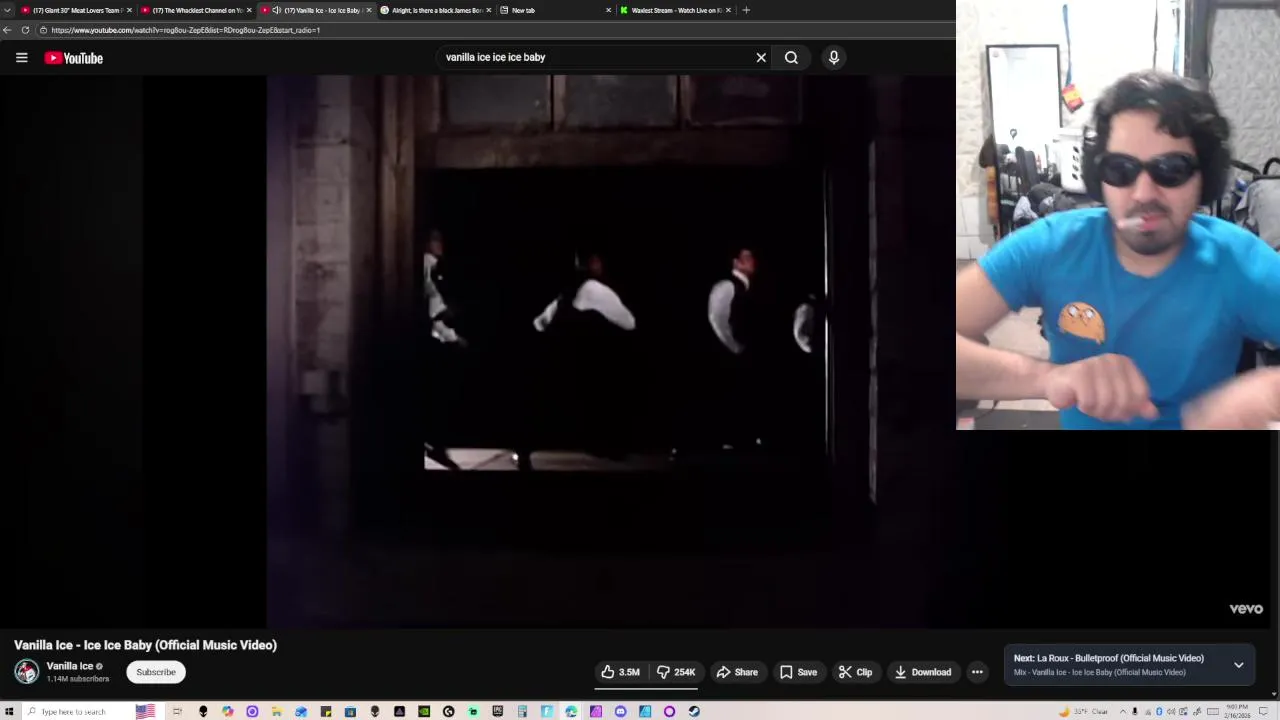This screenshot has height=720, width=1280.
Task: Expand the Next mix playlist panel
Action: [1238, 665]
